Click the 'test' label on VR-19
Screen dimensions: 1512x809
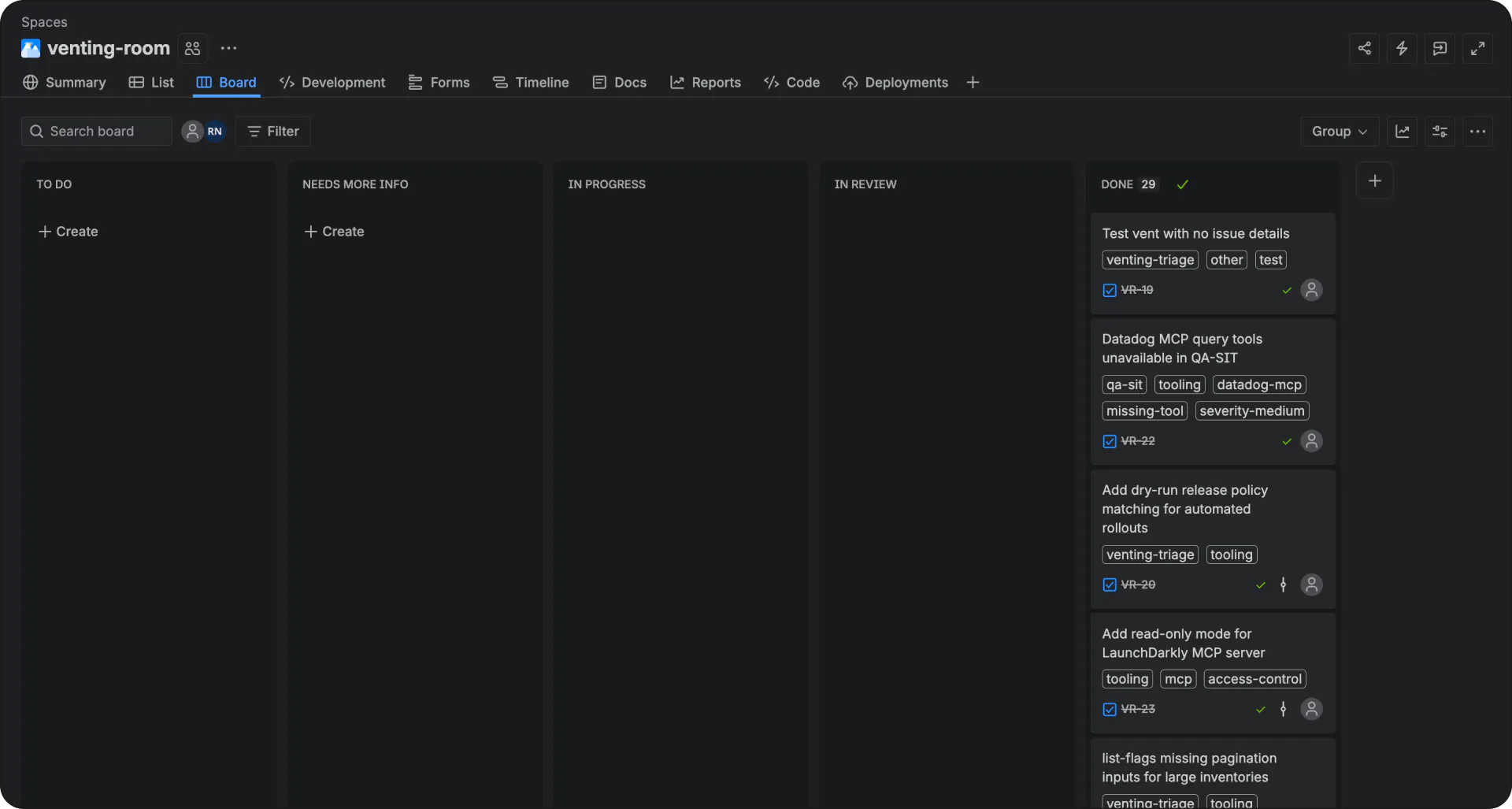[1270, 260]
